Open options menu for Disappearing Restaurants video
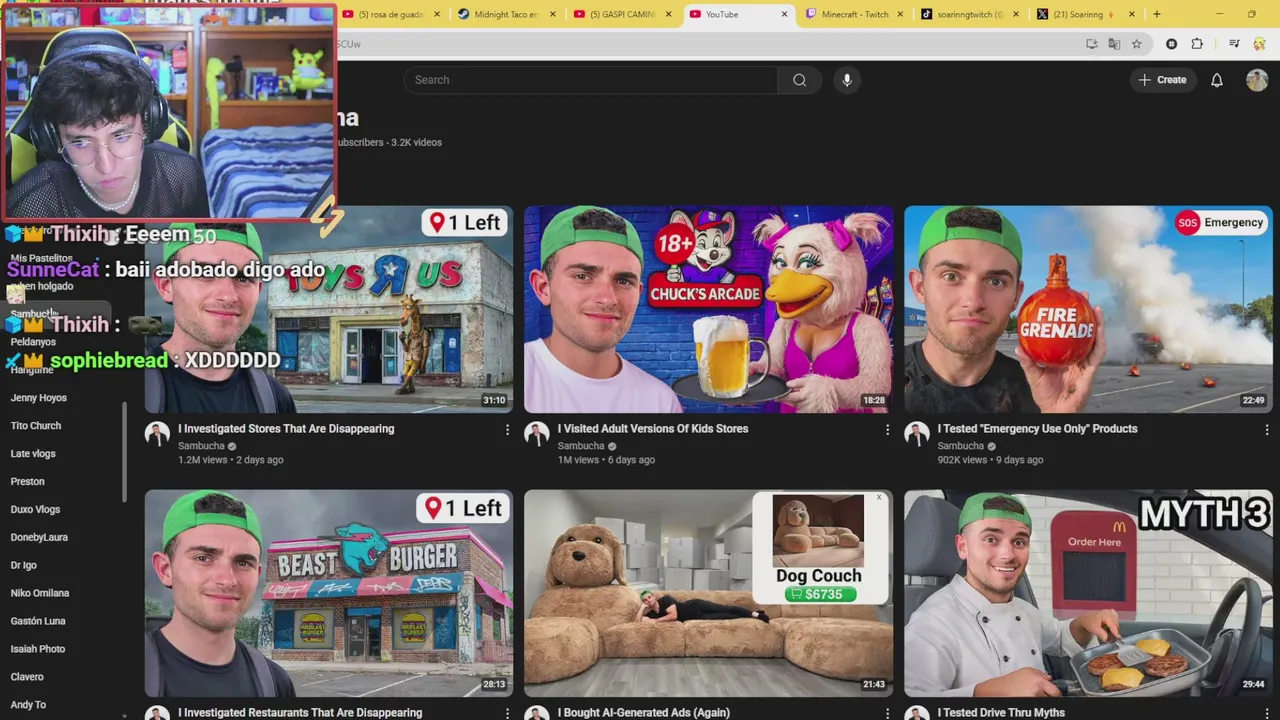Viewport: 1280px width, 720px height. (507, 713)
